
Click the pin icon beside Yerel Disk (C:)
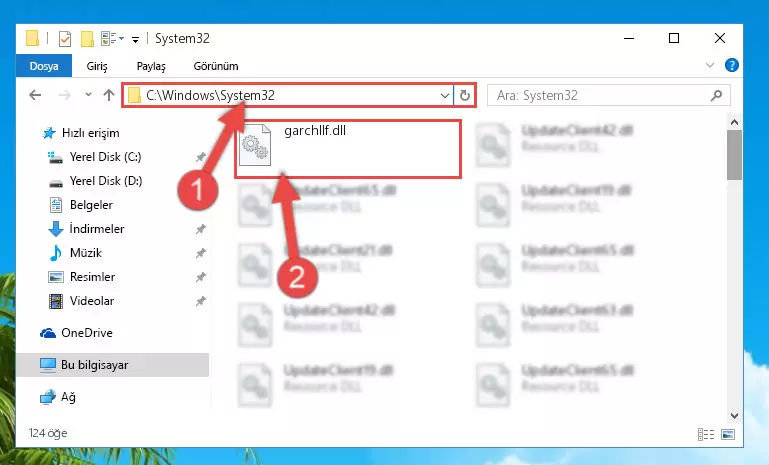tap(201, 157)
